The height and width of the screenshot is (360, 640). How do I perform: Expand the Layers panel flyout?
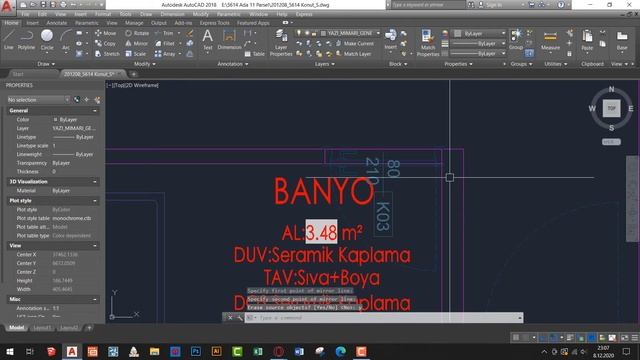coord(324,64)
